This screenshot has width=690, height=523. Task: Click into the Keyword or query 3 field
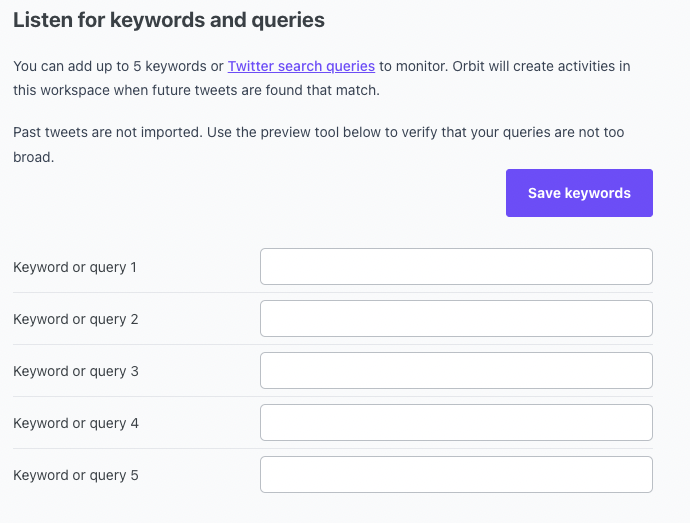tap(456, 371)
